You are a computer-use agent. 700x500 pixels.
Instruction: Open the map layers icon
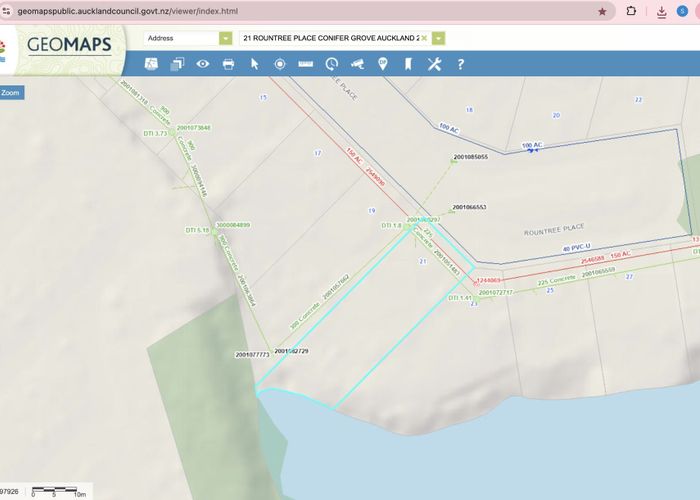(177, 64)
